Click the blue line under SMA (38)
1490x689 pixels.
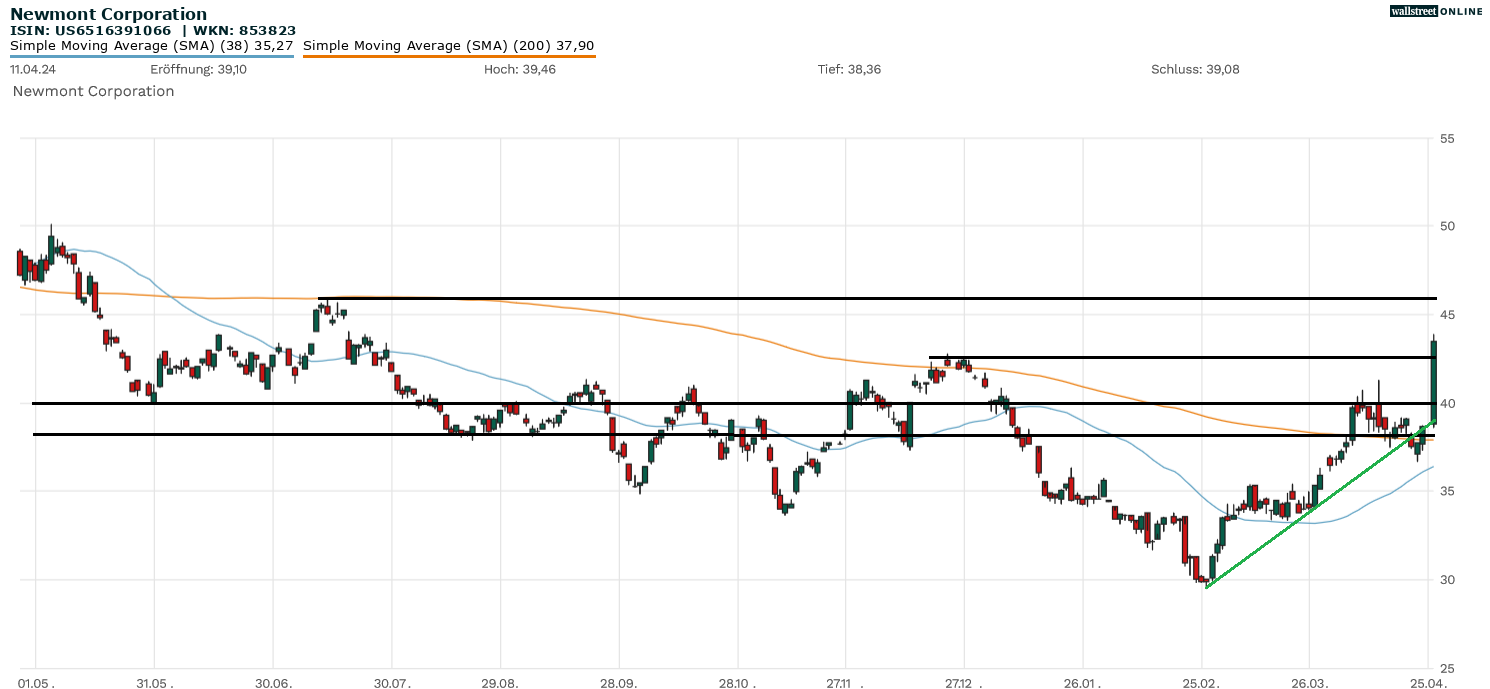151,56
